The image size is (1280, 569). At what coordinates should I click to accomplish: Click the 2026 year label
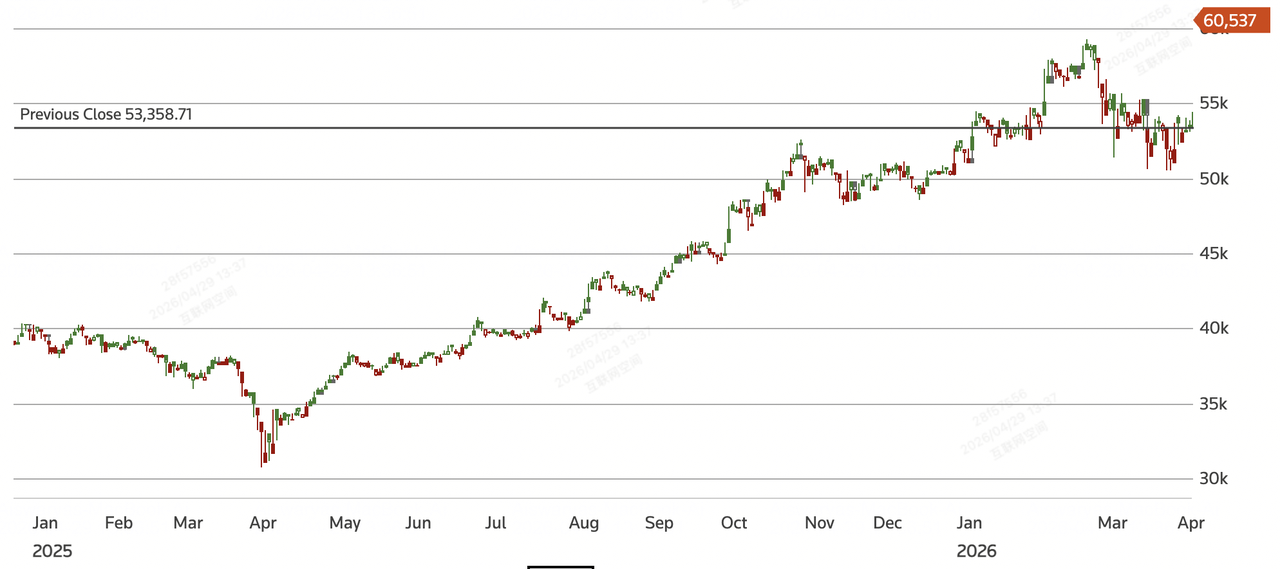[x=976, y=551]
